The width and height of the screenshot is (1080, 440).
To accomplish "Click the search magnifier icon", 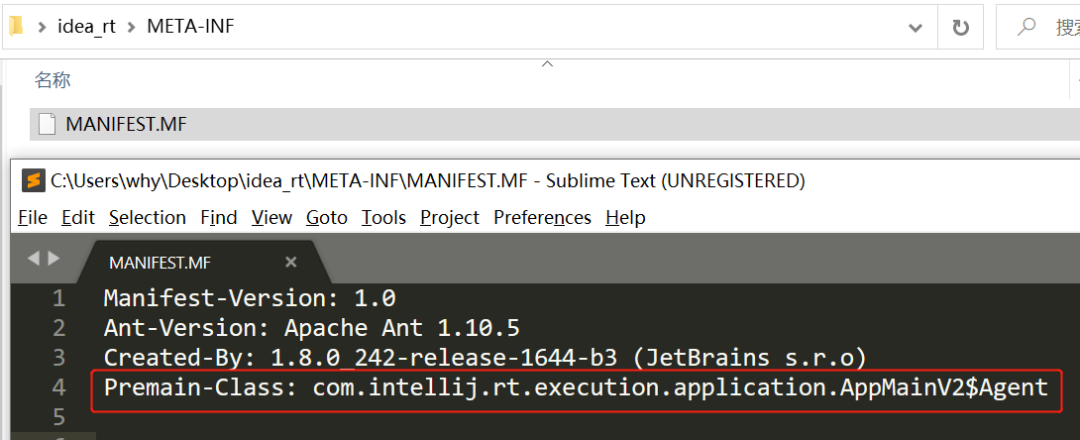I will coord(1026,27).
